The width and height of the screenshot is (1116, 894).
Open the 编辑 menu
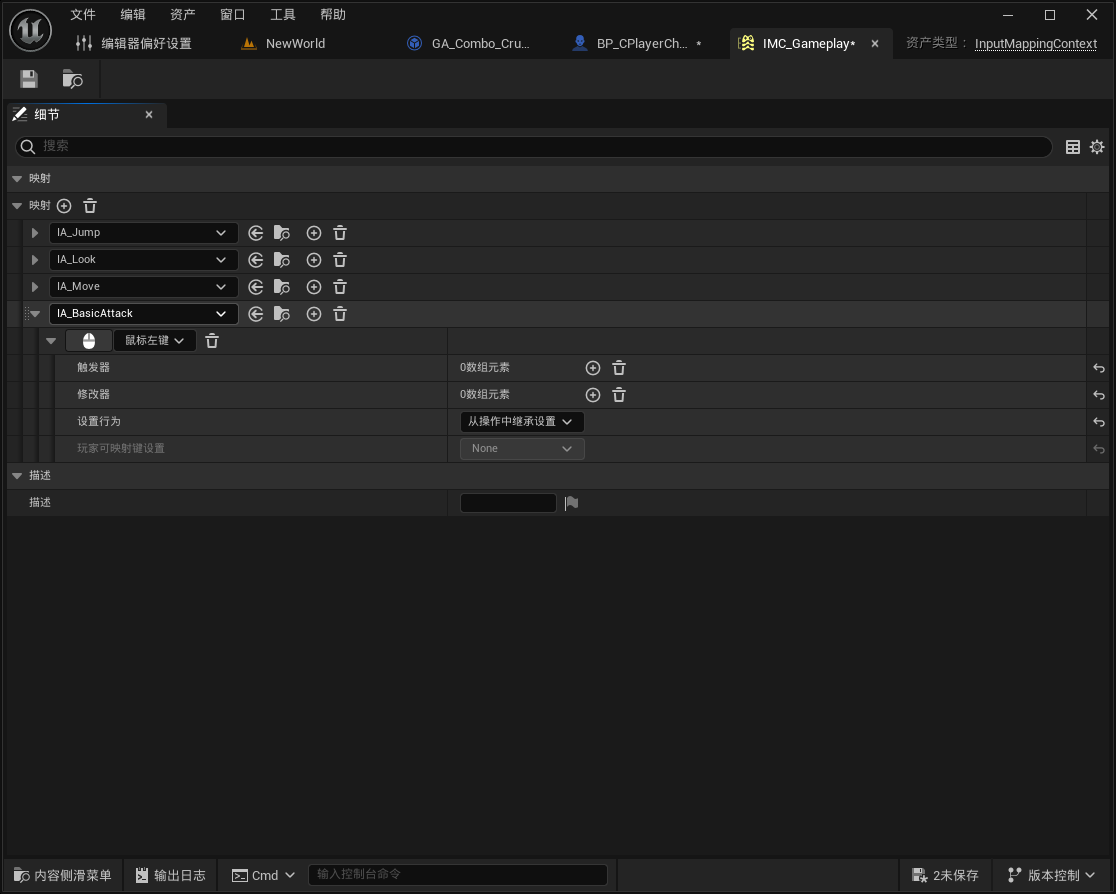click(131, 14)
